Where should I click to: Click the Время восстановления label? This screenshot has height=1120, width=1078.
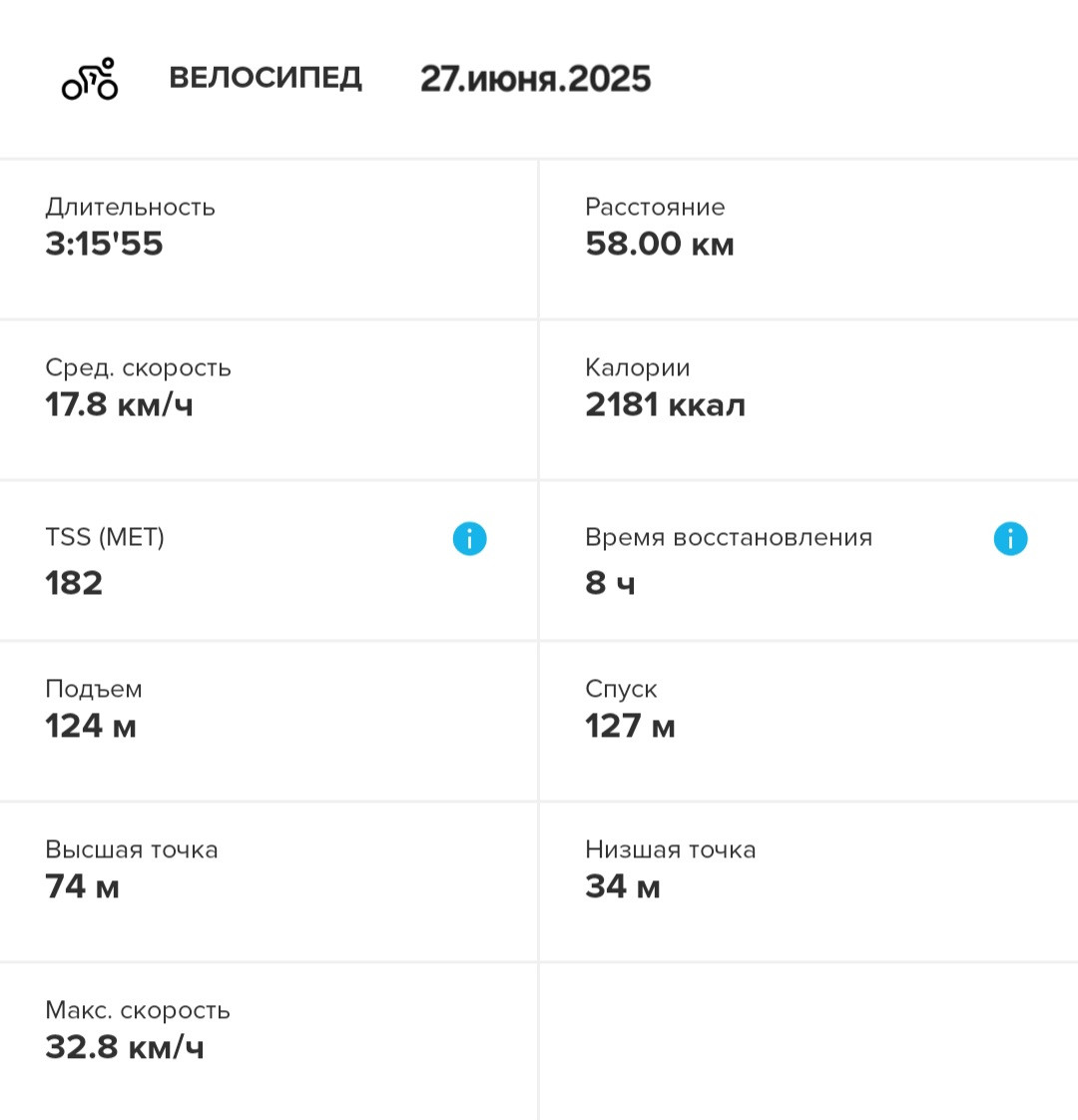pyautogui.click(x=729, y=537)
